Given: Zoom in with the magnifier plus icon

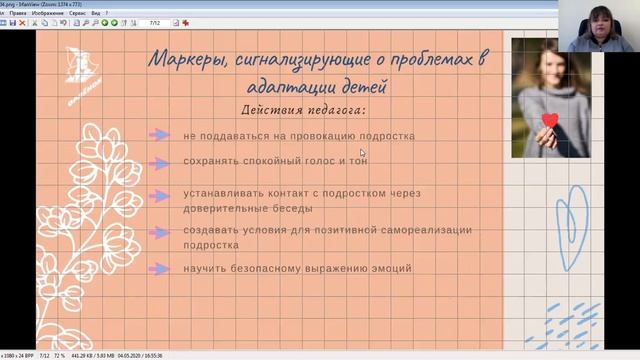Looking at the screenshot, I should [x=86, y=23].
